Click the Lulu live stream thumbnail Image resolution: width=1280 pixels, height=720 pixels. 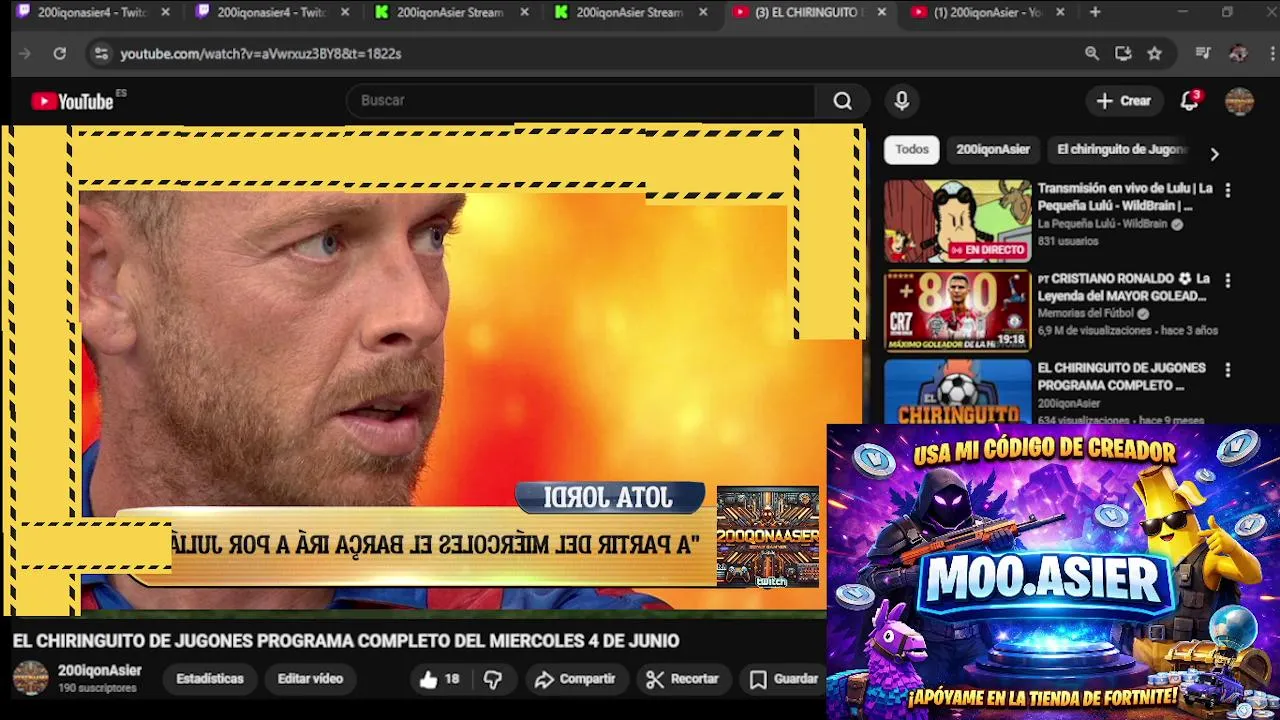point(957,221)
